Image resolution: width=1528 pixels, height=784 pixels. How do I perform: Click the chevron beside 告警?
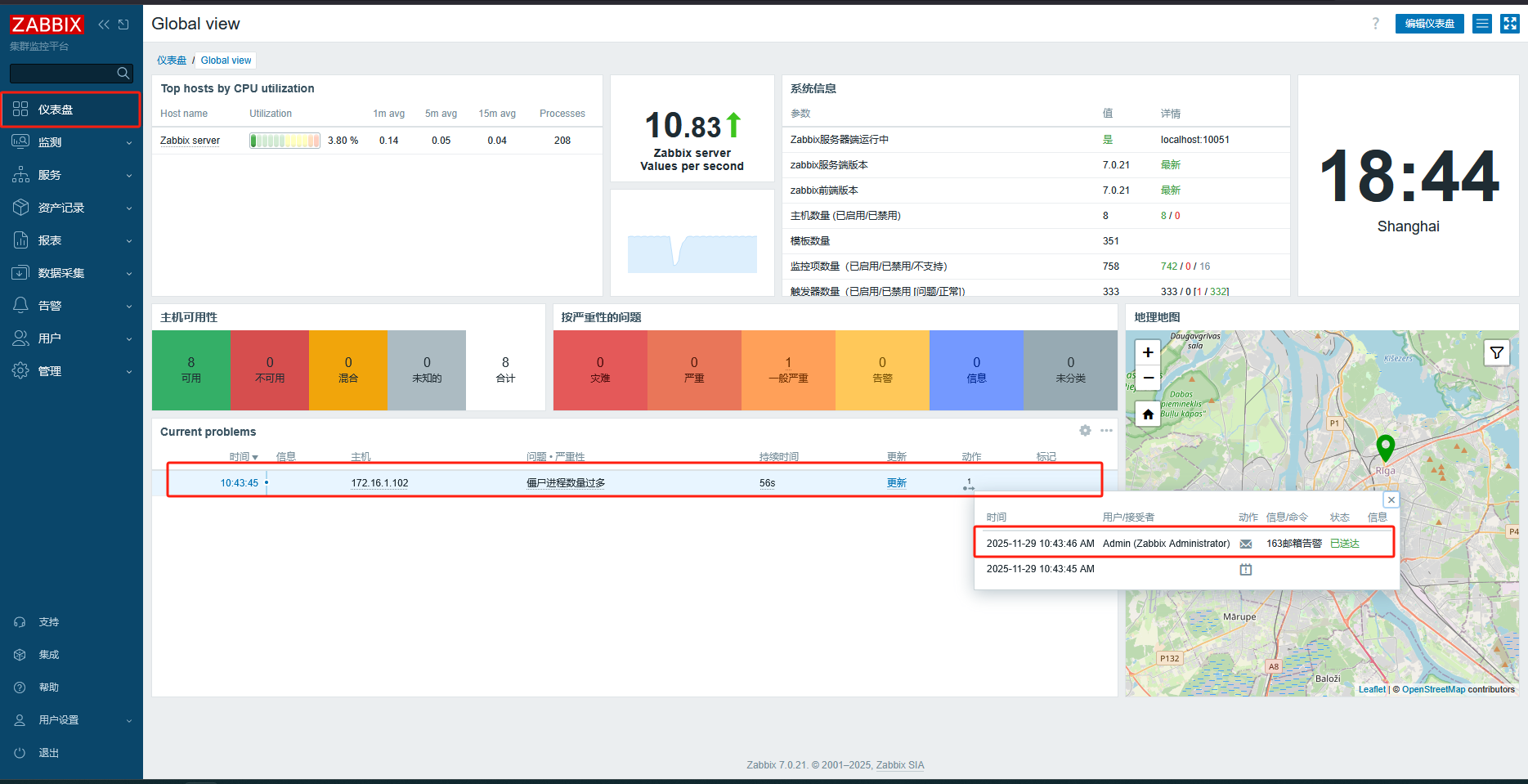(129, 307)
